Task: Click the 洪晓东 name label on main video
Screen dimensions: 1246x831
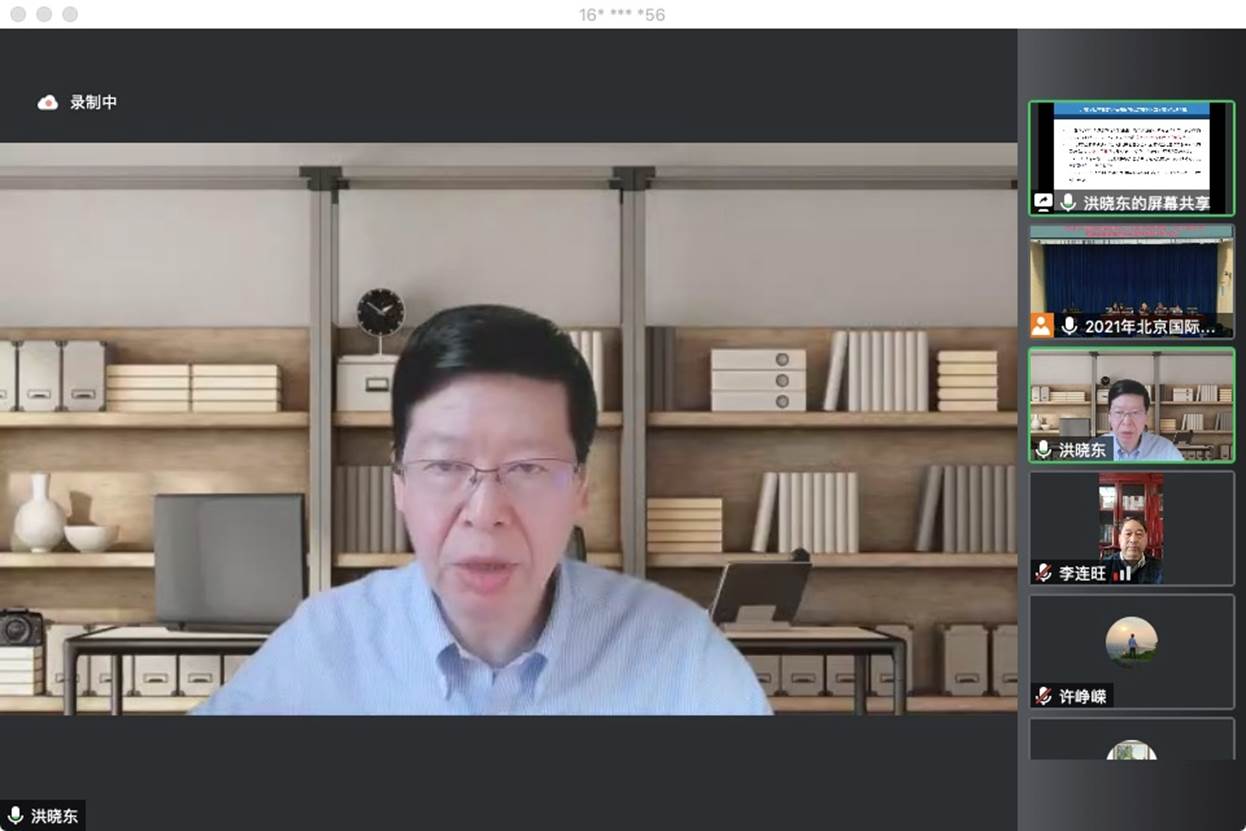Action: click(54, 816)
